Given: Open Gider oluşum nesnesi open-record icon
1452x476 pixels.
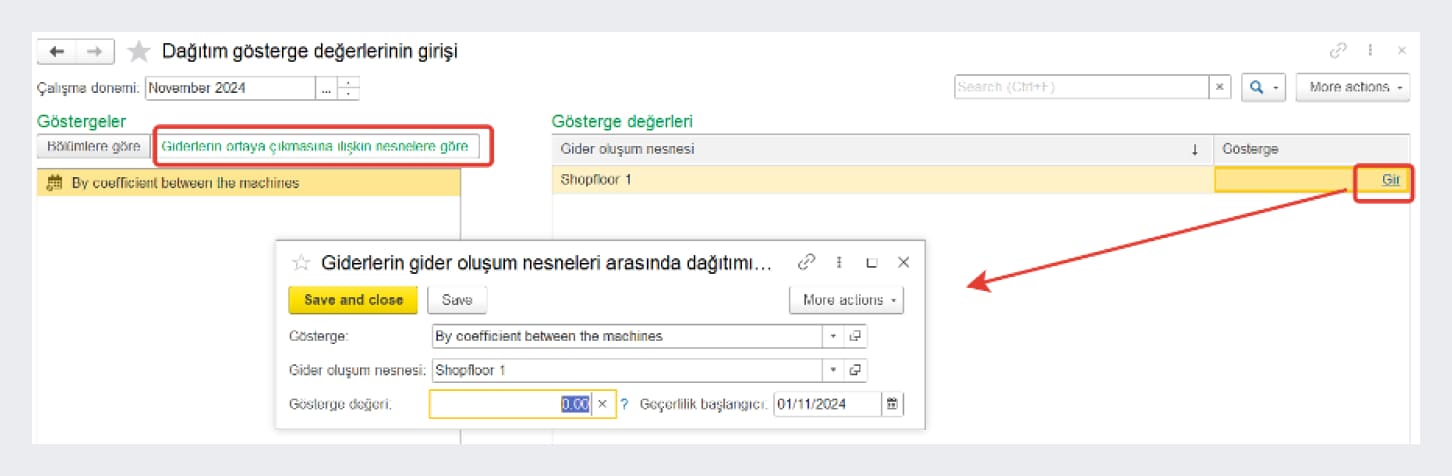Looking at the screenshot, I should (x=855, y=370).
